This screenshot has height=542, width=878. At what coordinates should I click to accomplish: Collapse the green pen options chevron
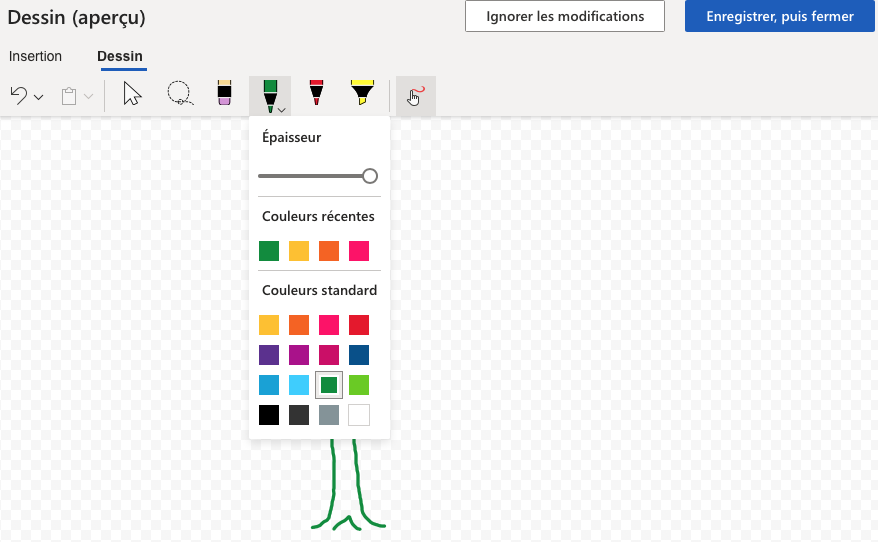282,110
